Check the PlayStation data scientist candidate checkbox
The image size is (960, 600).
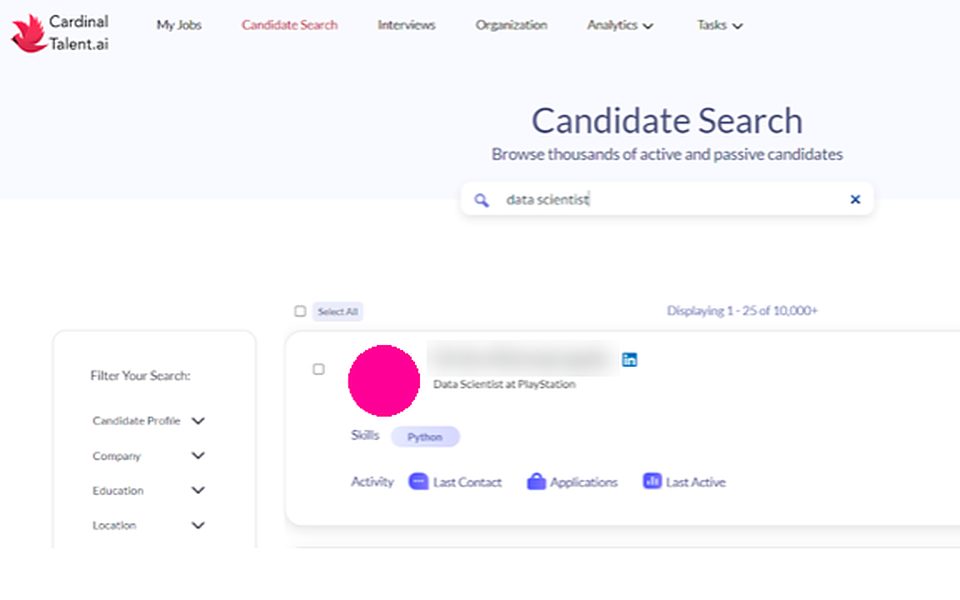tap(318, 369)
